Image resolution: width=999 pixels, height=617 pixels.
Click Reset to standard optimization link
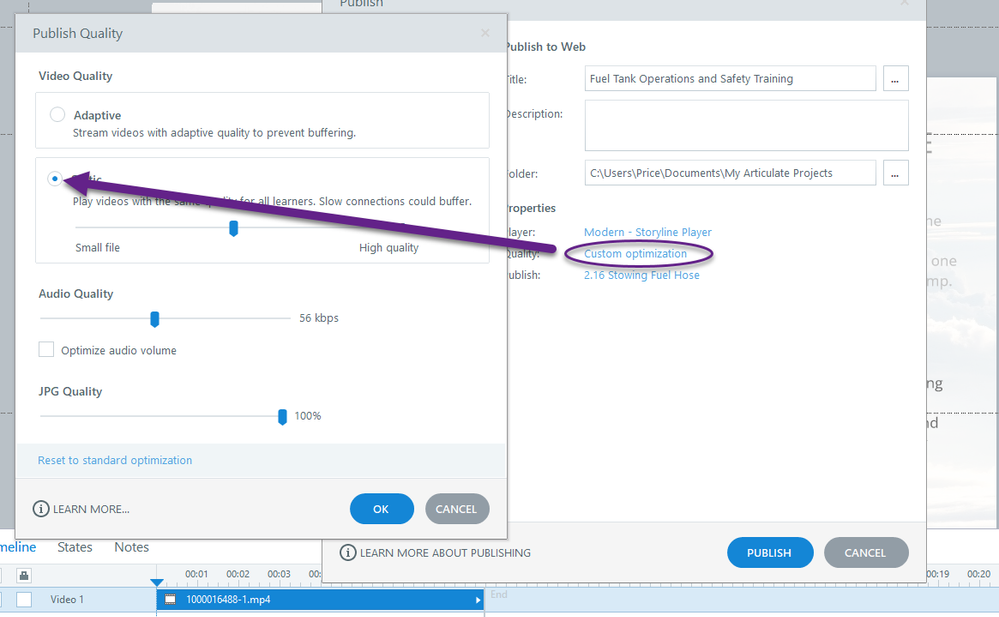(x=115, y=460)
